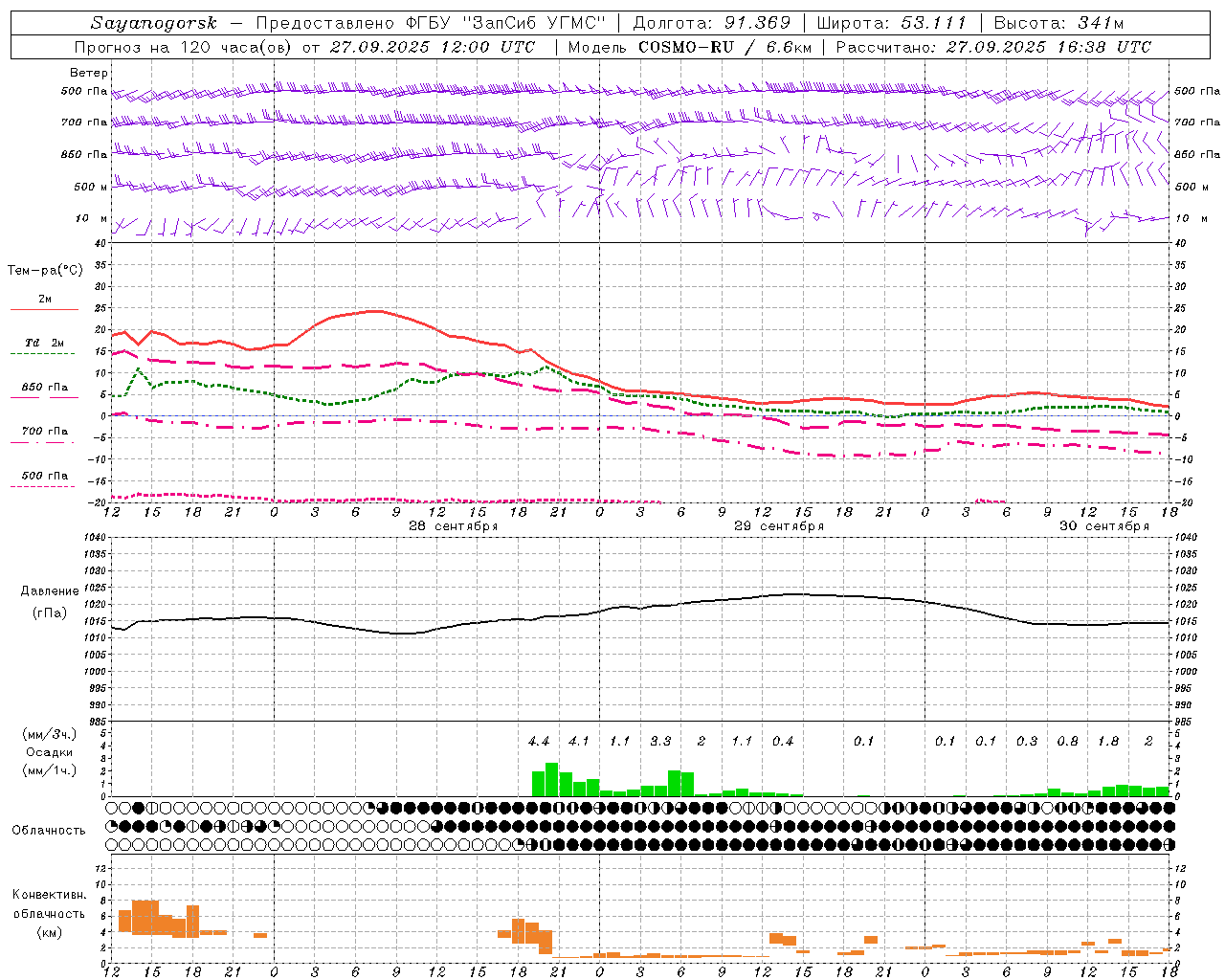The image size is (1225, 980).
Task: Click the '0.8' three-hour precipitation value
Action: (x=1068, y=741)
